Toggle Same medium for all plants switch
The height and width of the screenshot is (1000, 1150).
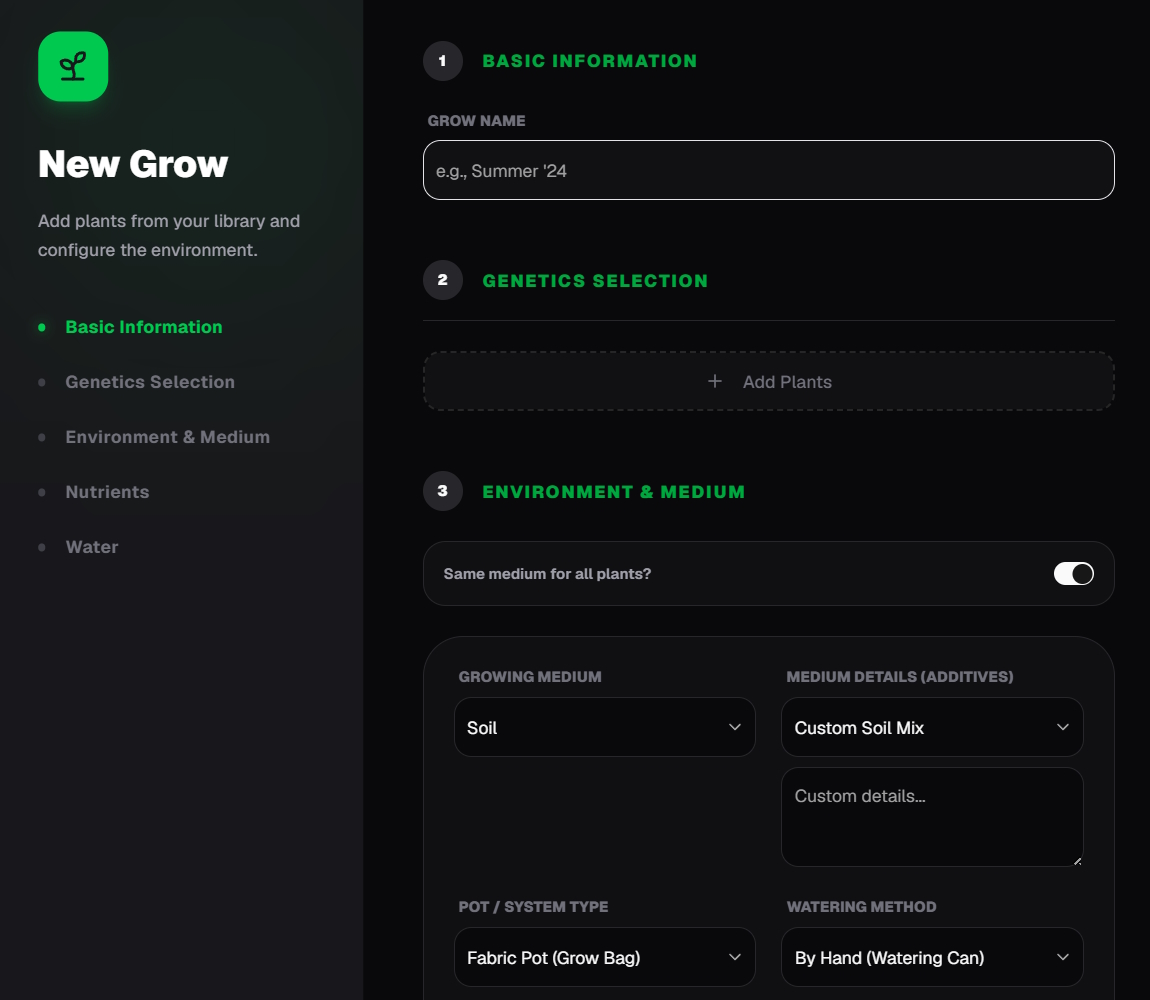click(x=1074, y=574)
